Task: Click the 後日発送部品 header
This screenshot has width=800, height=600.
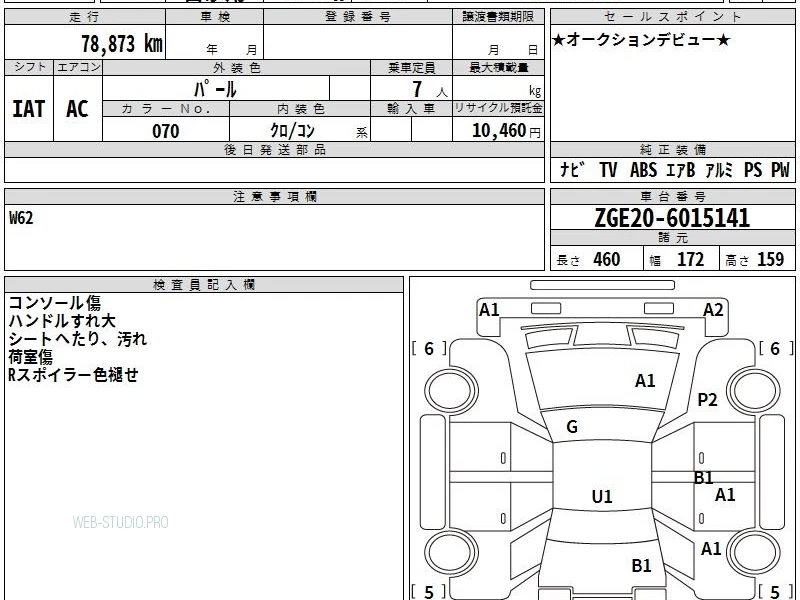Action: pyautogui.click(x=274, y=149)
